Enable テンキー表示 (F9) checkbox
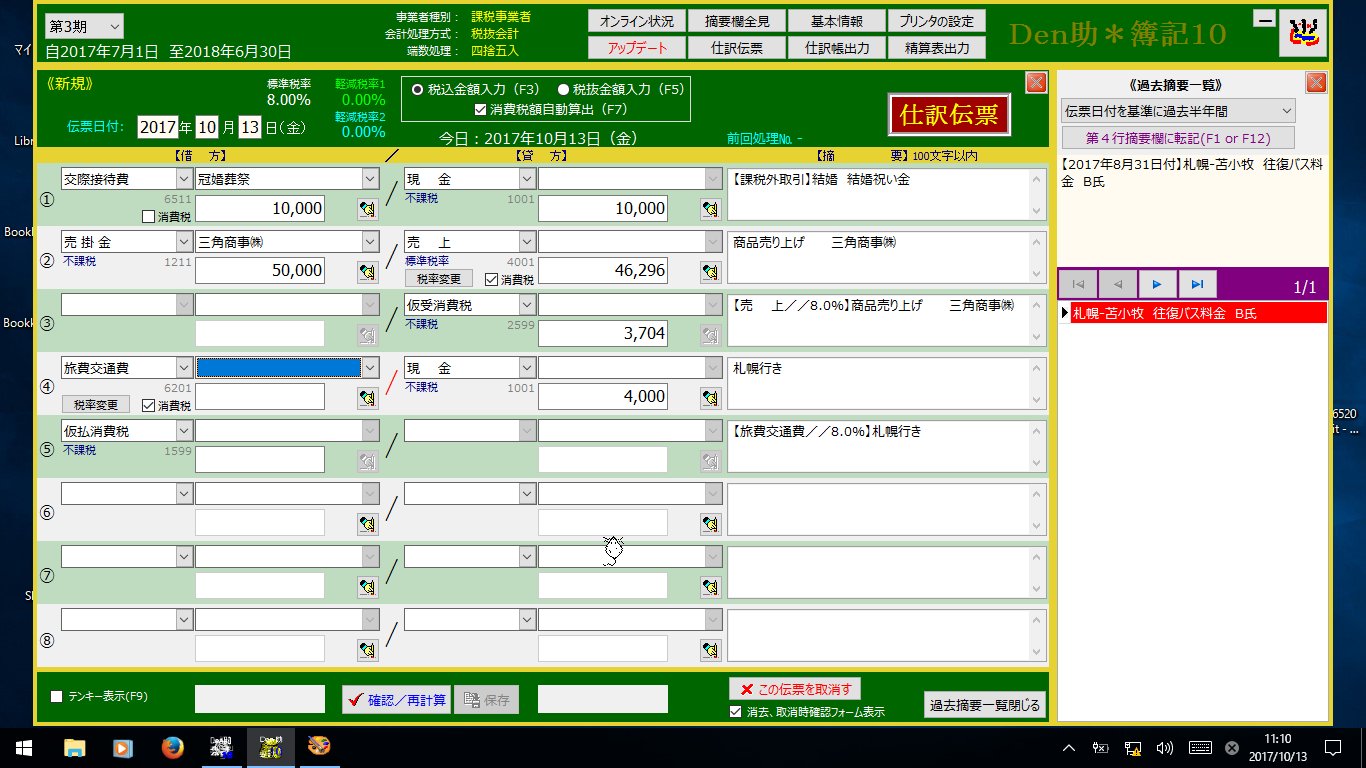Image resolution: width=1366 pixels, height=768 pixels. [x=57, y=697]
